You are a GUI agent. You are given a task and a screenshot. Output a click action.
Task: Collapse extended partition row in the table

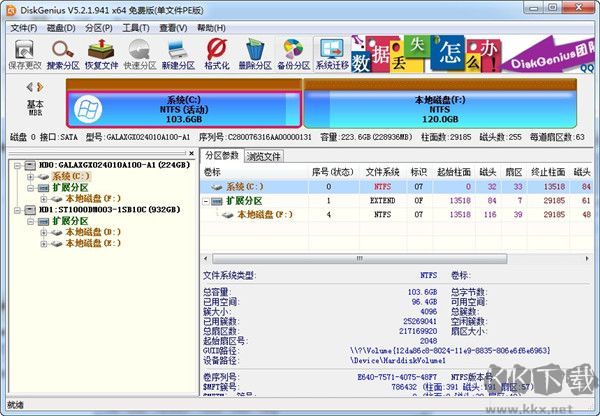(x=206, y=201)
